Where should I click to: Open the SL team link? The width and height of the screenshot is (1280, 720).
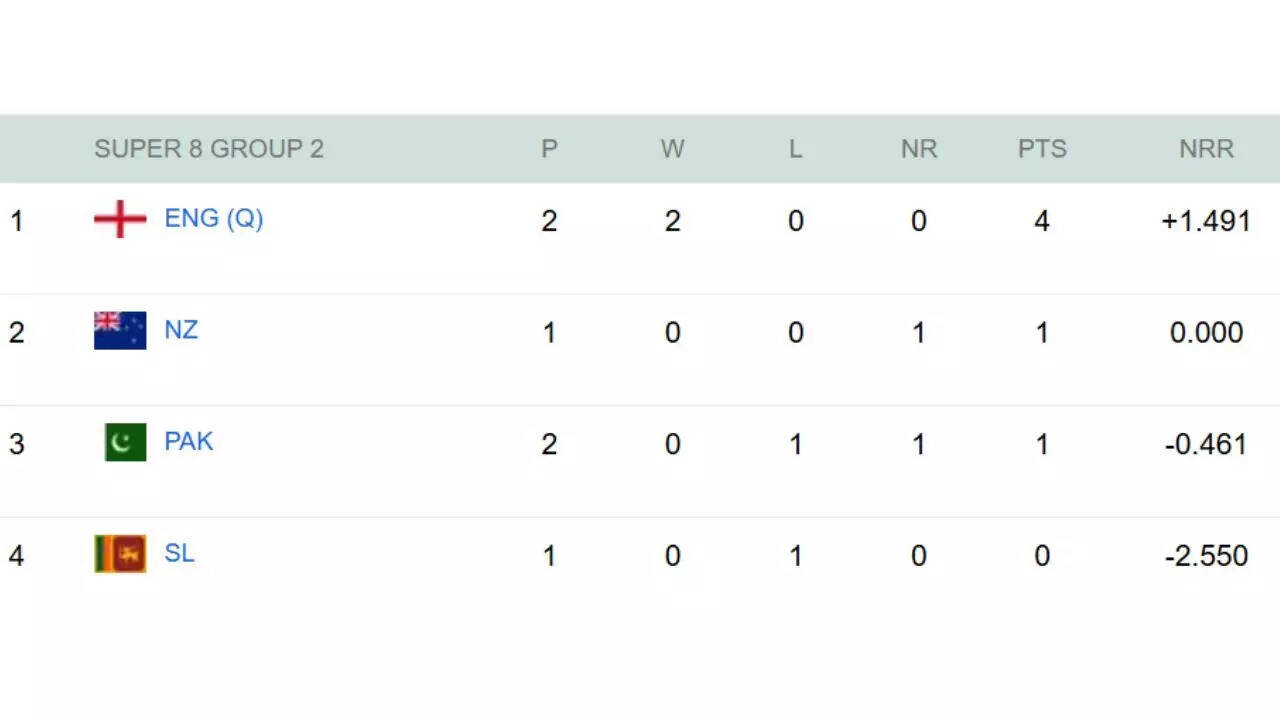[179, 554]
